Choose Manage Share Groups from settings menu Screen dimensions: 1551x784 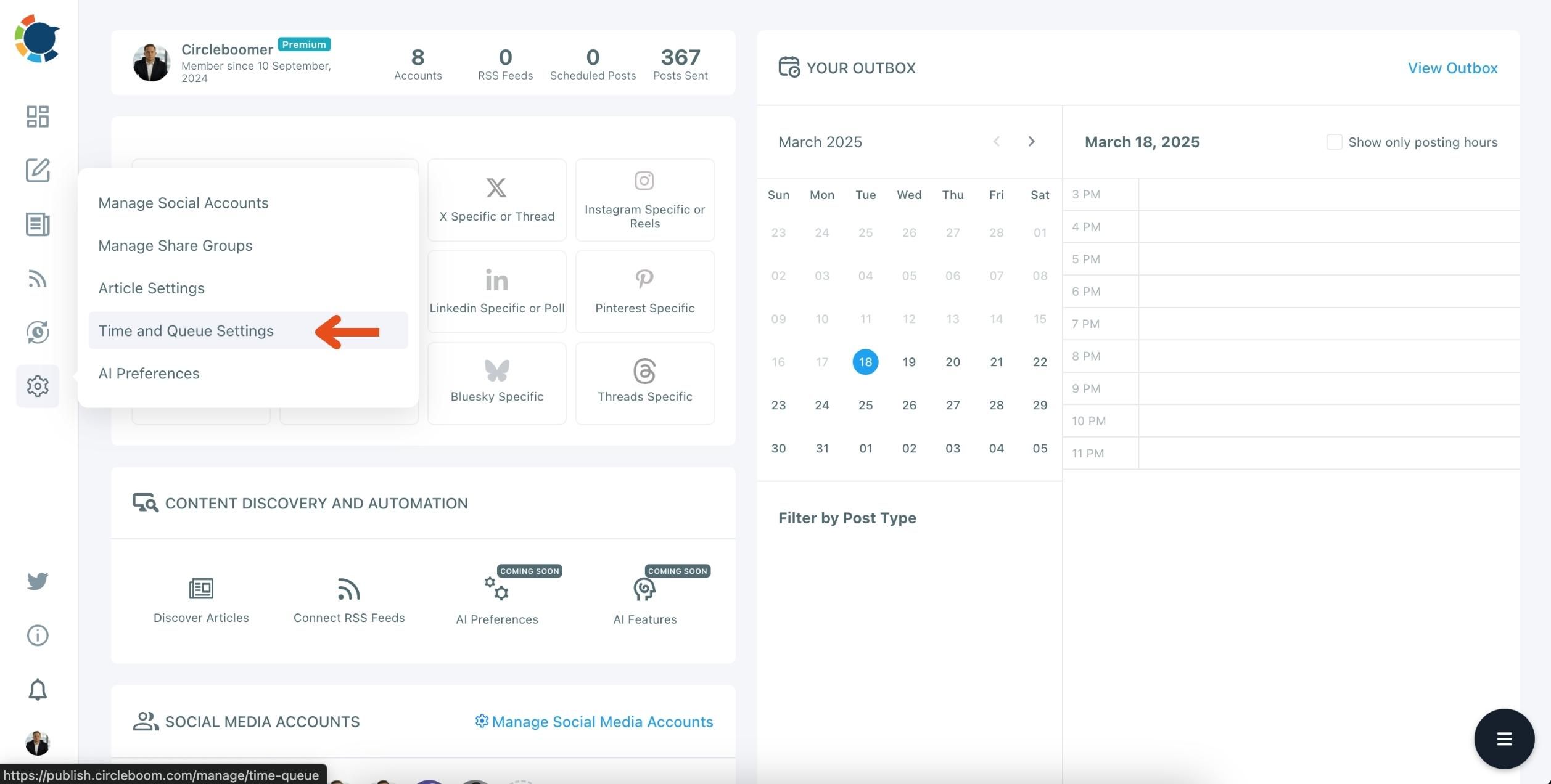(x=248, y=245)
